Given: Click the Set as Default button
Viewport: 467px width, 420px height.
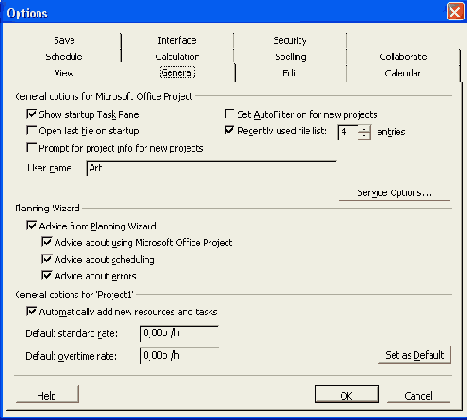Looking at the screenshot, I should click(415, 355).
